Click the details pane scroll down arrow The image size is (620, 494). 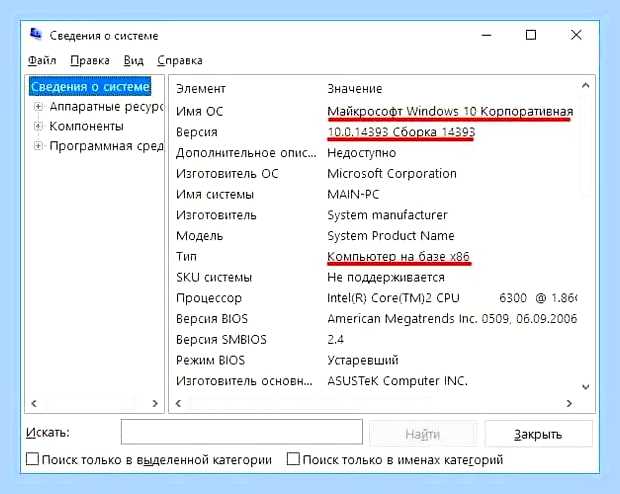586,387
